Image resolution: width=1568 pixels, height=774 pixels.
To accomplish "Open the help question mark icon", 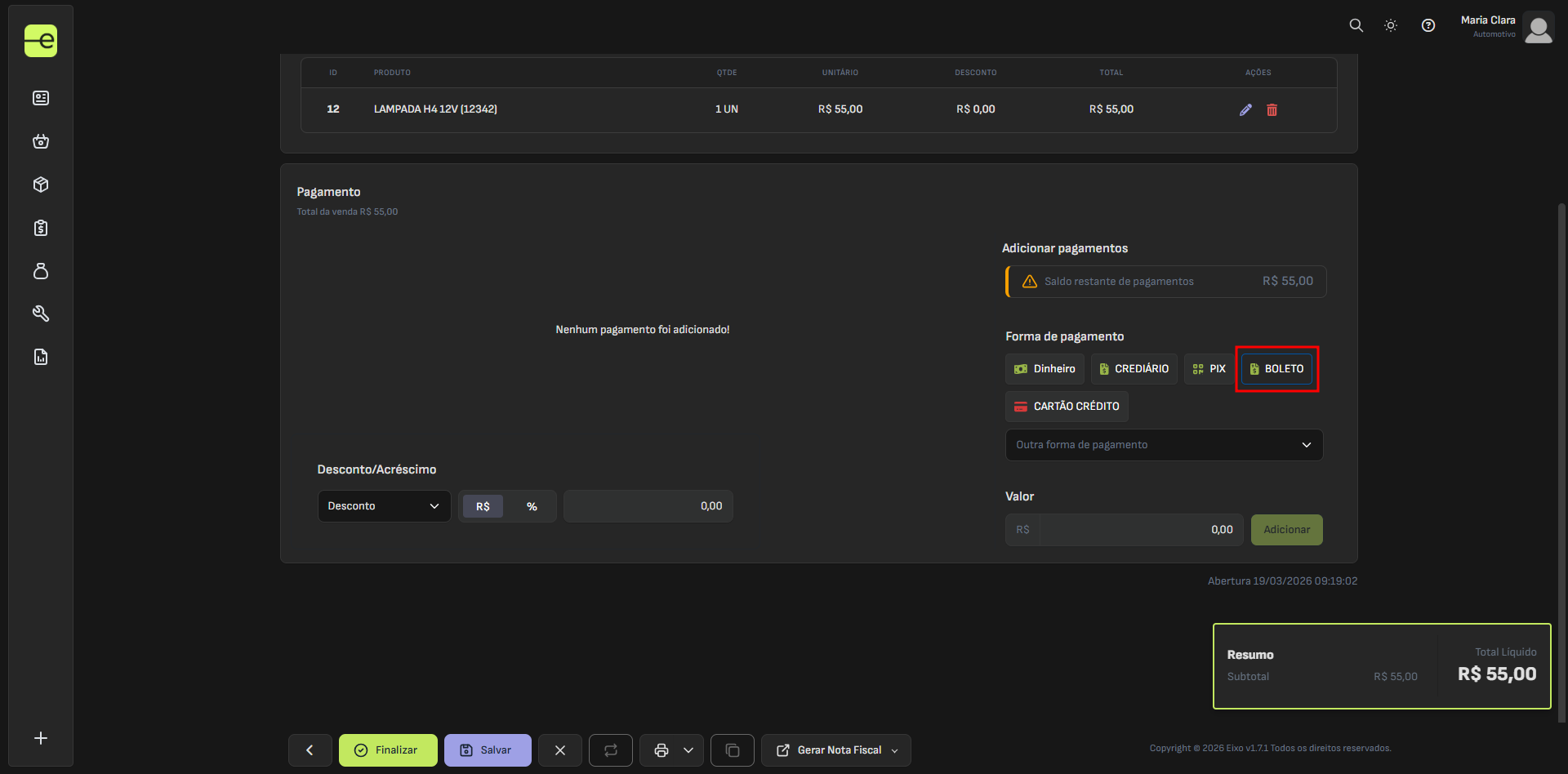I will [x=1428, y=25].
